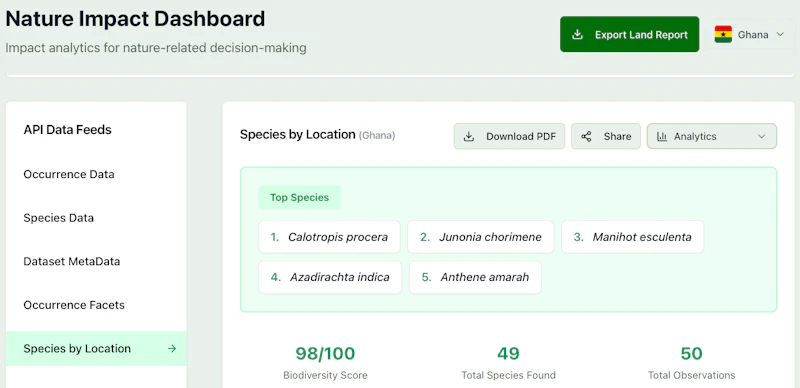The height and width of the screenshot is (388, 800).
Task: Click the 98/100 Biodiversity Score value
Action: (x=325, y=353)
